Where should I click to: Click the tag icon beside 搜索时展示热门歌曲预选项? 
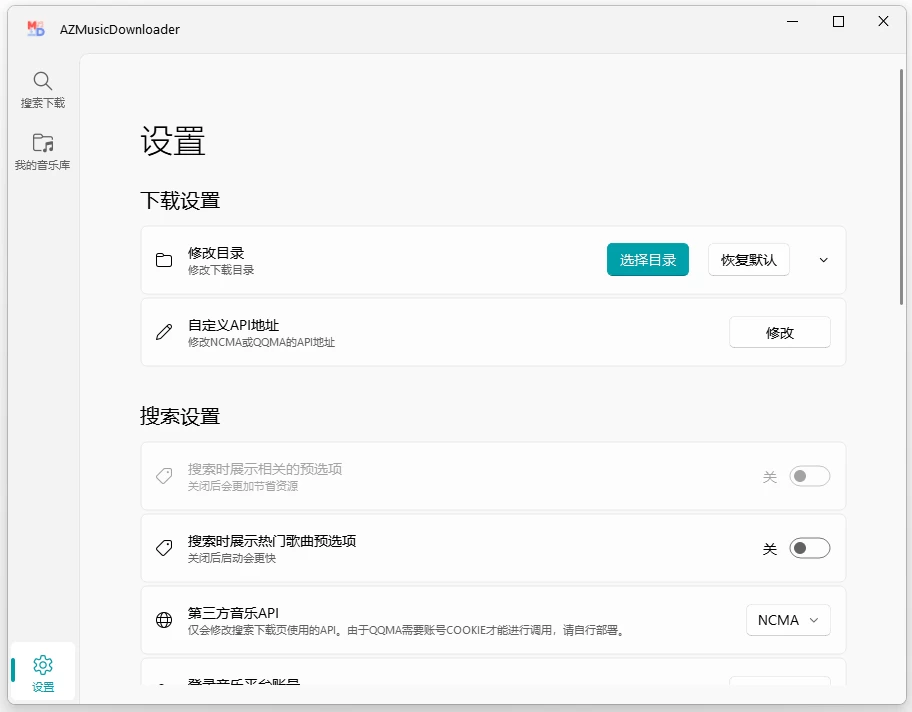point(164,548)
